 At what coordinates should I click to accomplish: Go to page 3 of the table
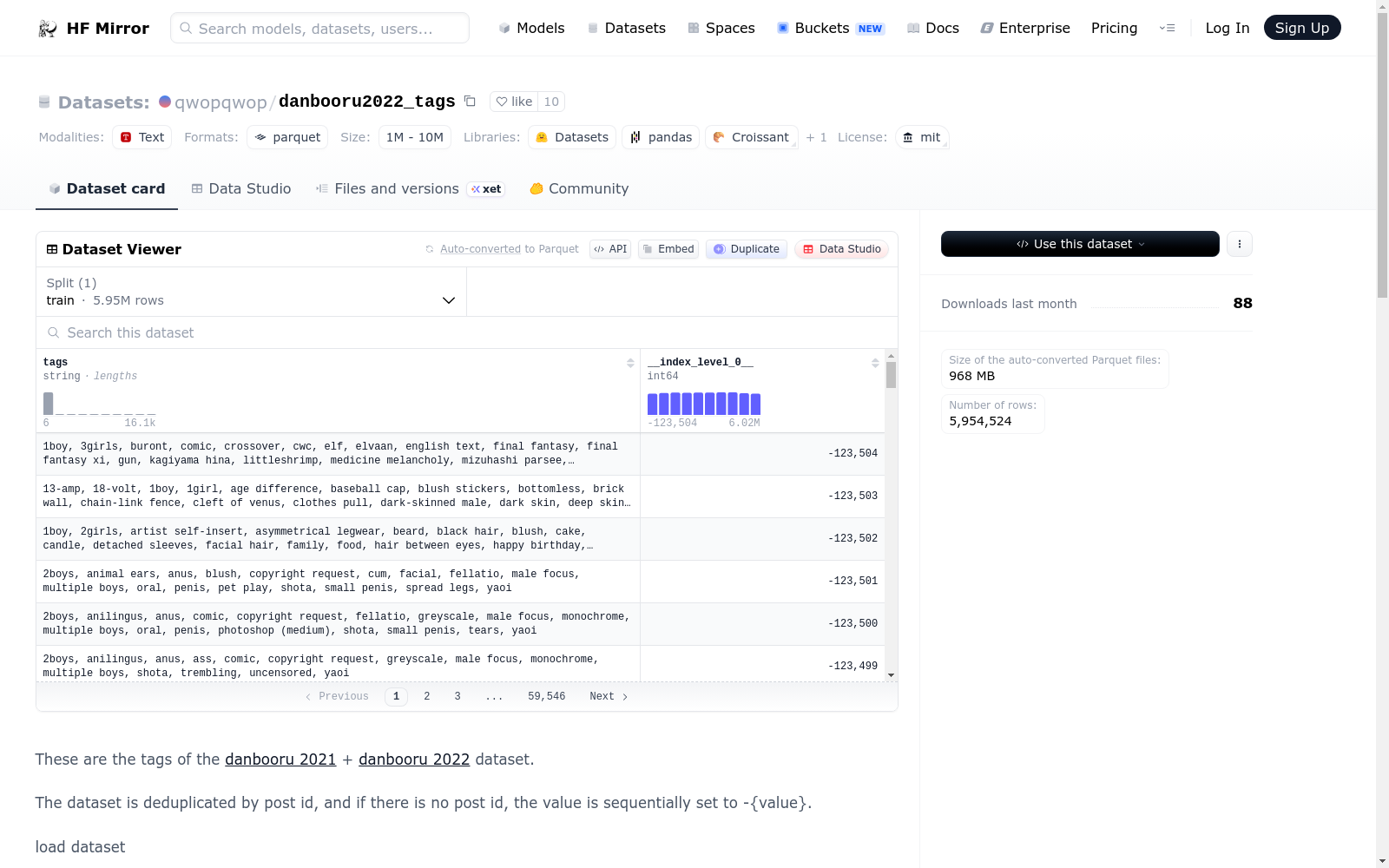(x=458, y=696)
